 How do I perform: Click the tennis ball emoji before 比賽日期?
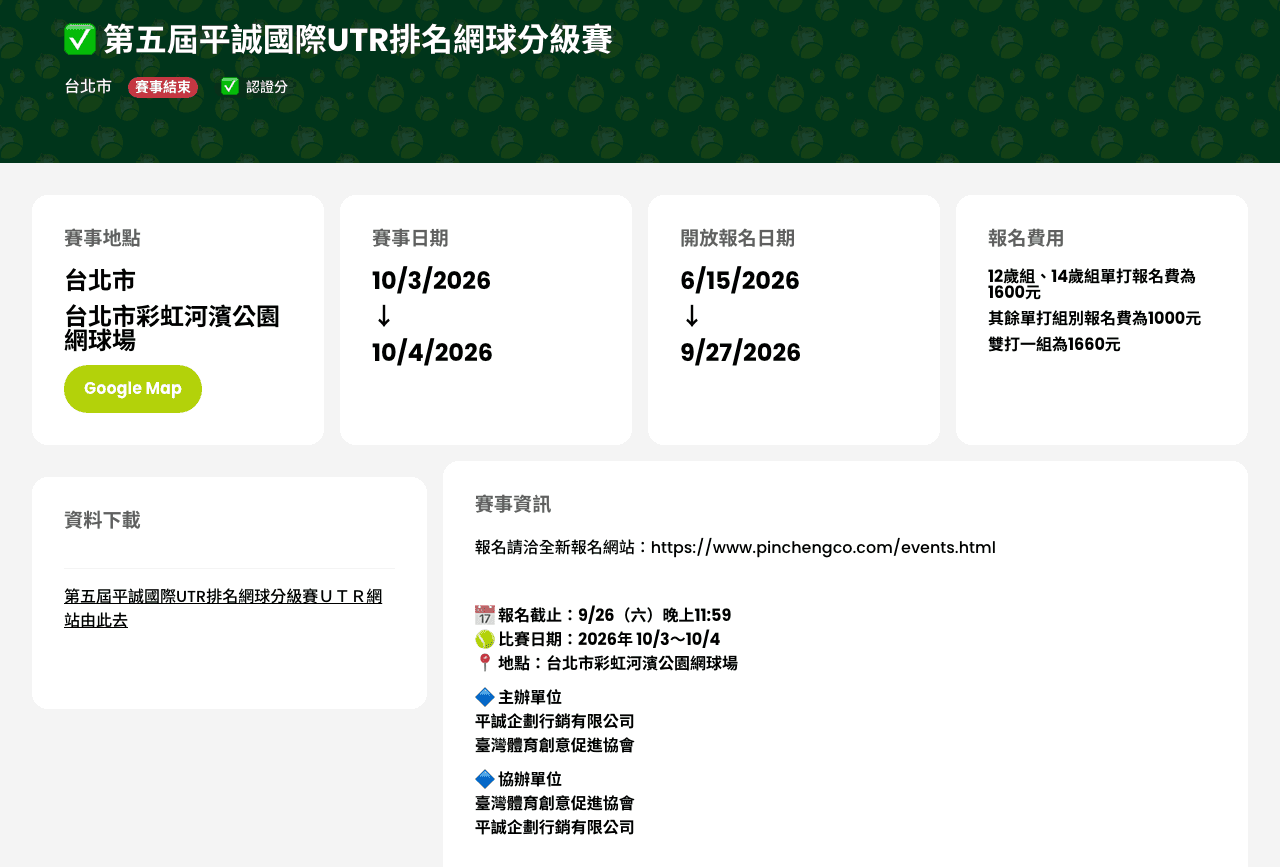point(484,639)
